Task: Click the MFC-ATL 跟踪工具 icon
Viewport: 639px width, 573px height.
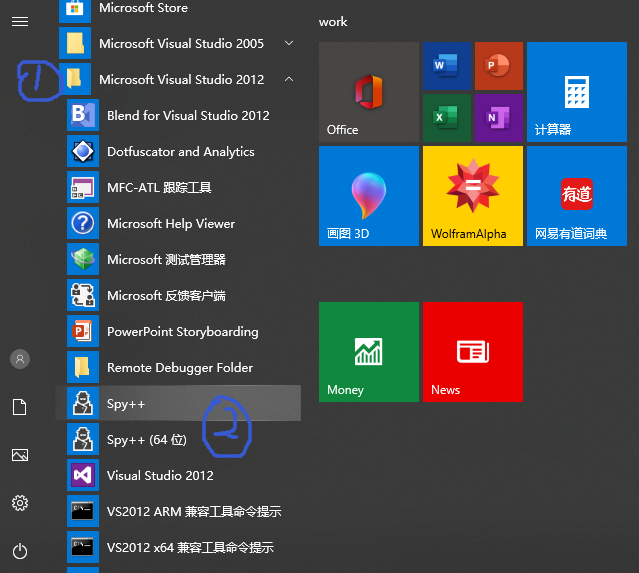Action: [83, 187]
